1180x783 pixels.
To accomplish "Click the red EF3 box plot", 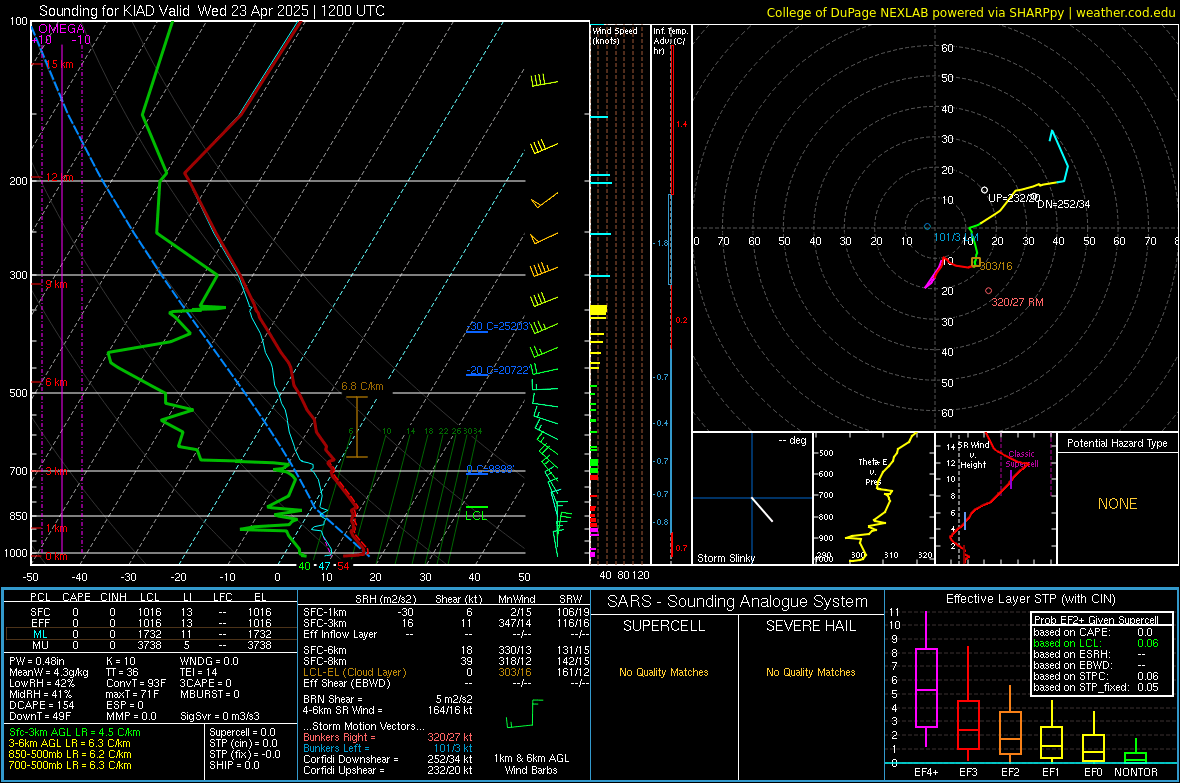I will click(x=968, y=705).
